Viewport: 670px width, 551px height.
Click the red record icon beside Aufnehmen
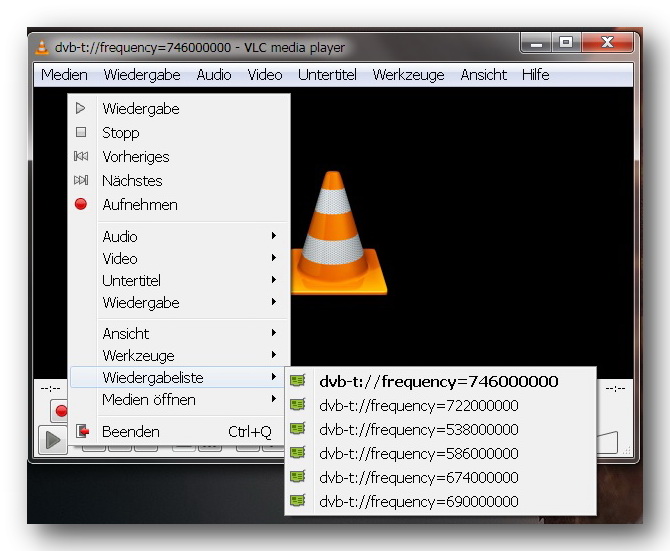coord(81,204)
